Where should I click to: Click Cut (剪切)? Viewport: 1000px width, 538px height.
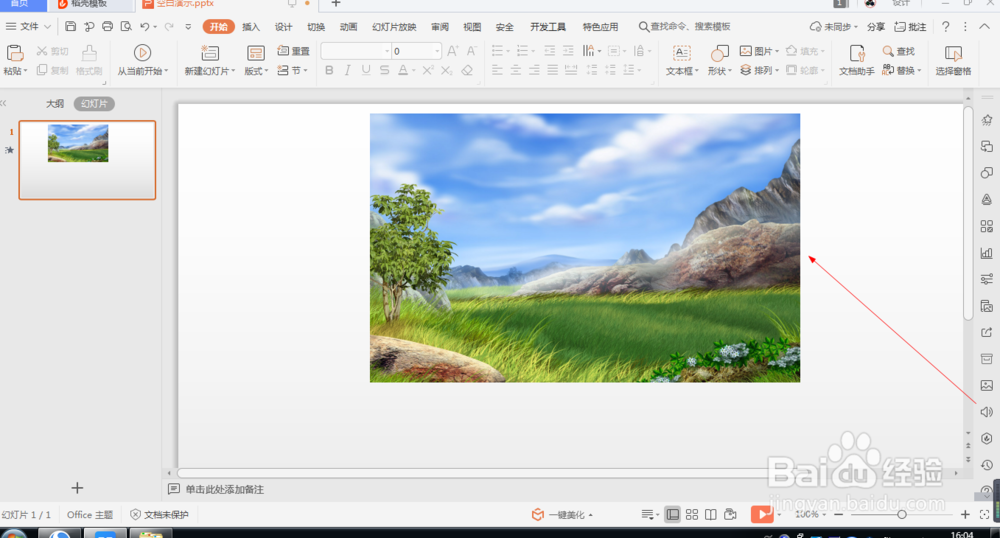[x=52, y=51]
